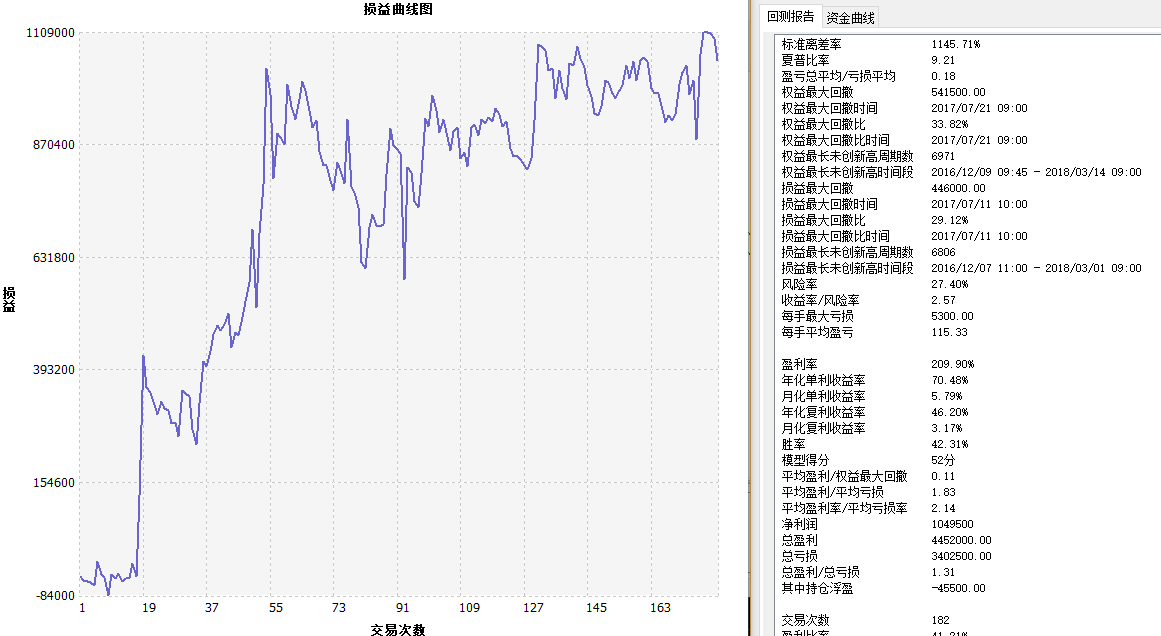Open the 资金曲线 tab
Screen dimensions: 1161x636
(851, 18)
